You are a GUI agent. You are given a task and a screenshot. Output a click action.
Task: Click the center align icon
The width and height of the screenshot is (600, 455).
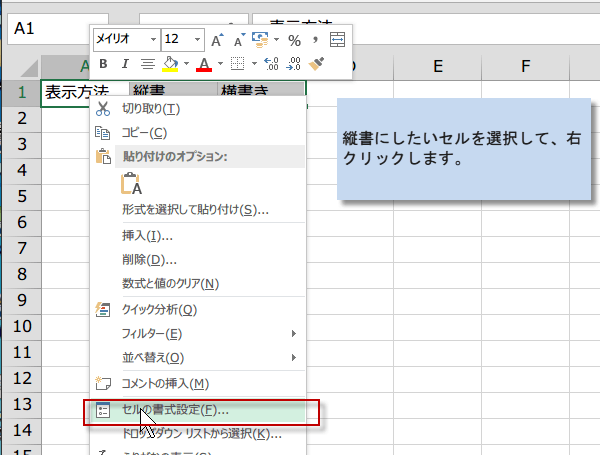tap(147, 64)
